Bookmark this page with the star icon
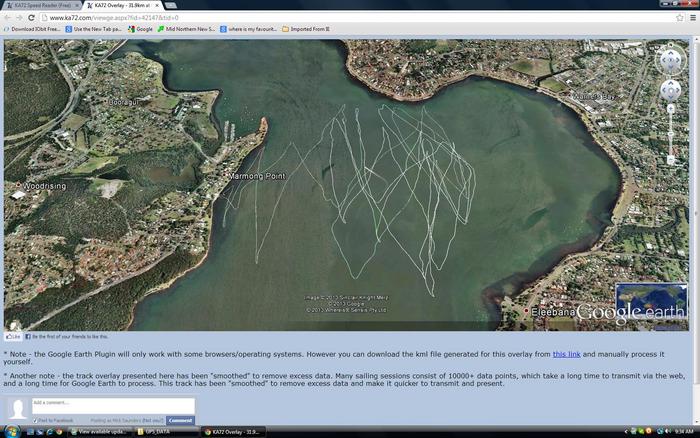Image resolution: width=700 pixels, height=438 pixels. pyautogui.click(x=679, y=17)
